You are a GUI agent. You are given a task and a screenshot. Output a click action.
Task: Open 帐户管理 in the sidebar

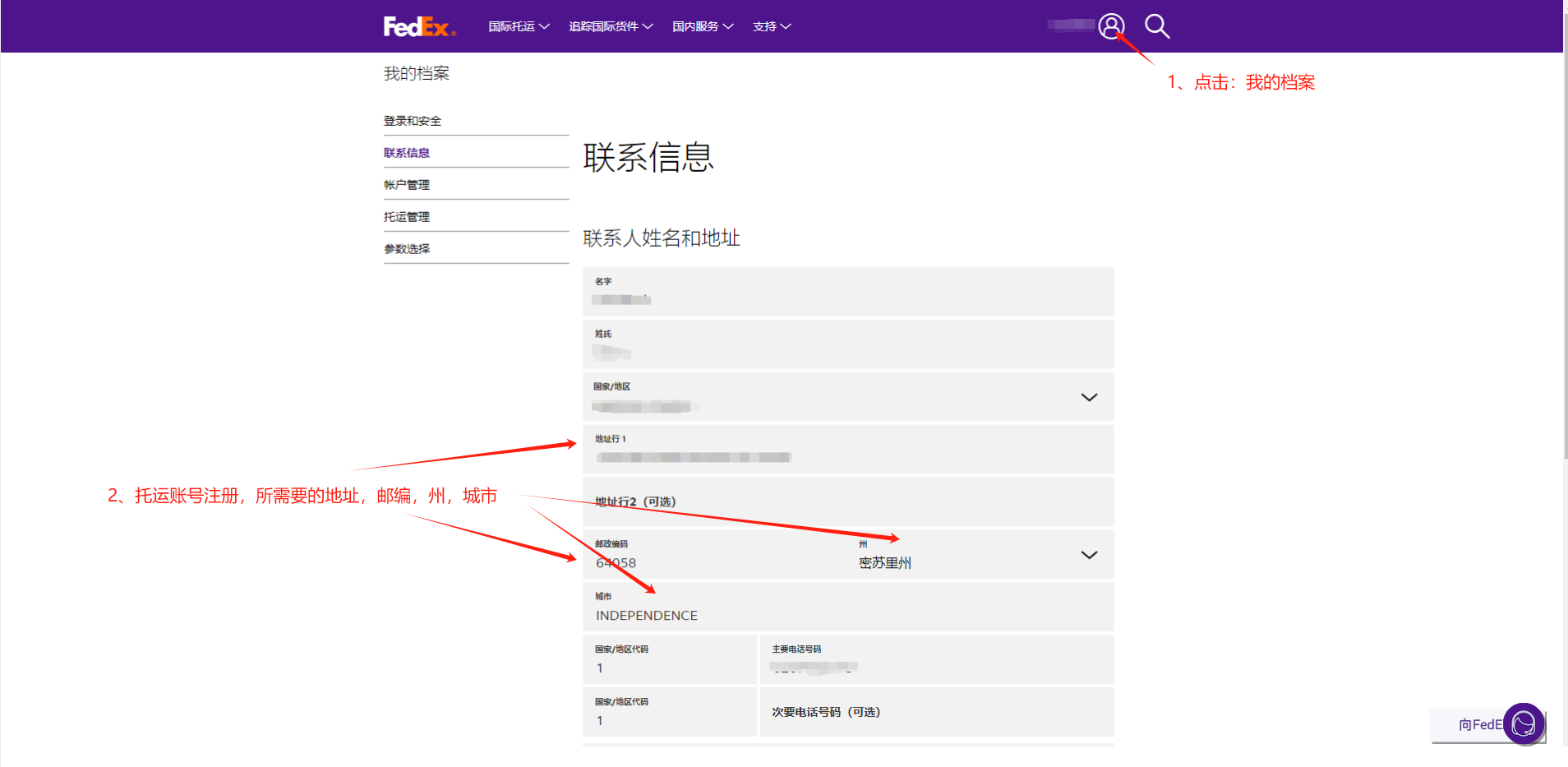pos(407,185)
